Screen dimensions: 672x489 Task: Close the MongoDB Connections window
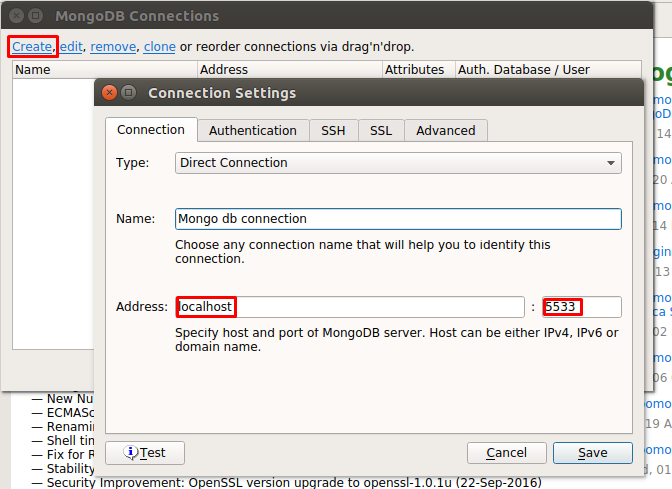point(15,16)
